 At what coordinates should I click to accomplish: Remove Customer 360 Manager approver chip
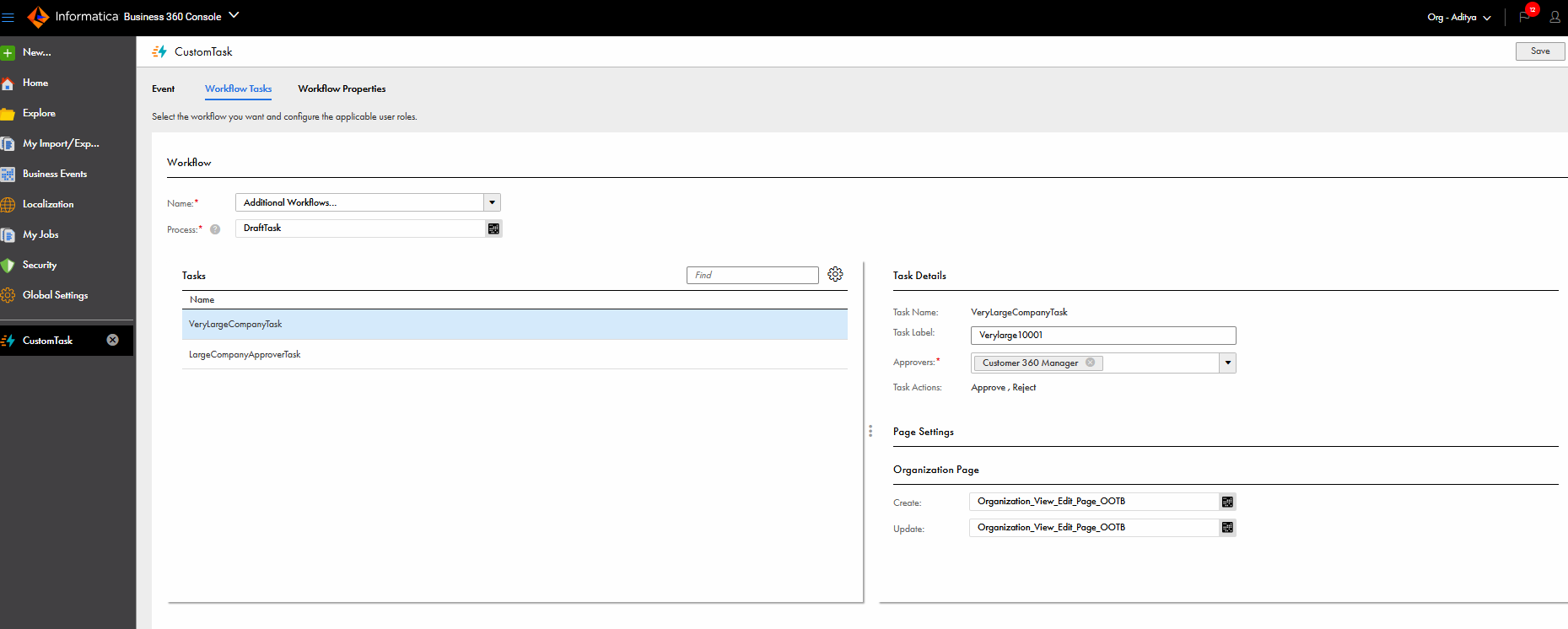1090,363
